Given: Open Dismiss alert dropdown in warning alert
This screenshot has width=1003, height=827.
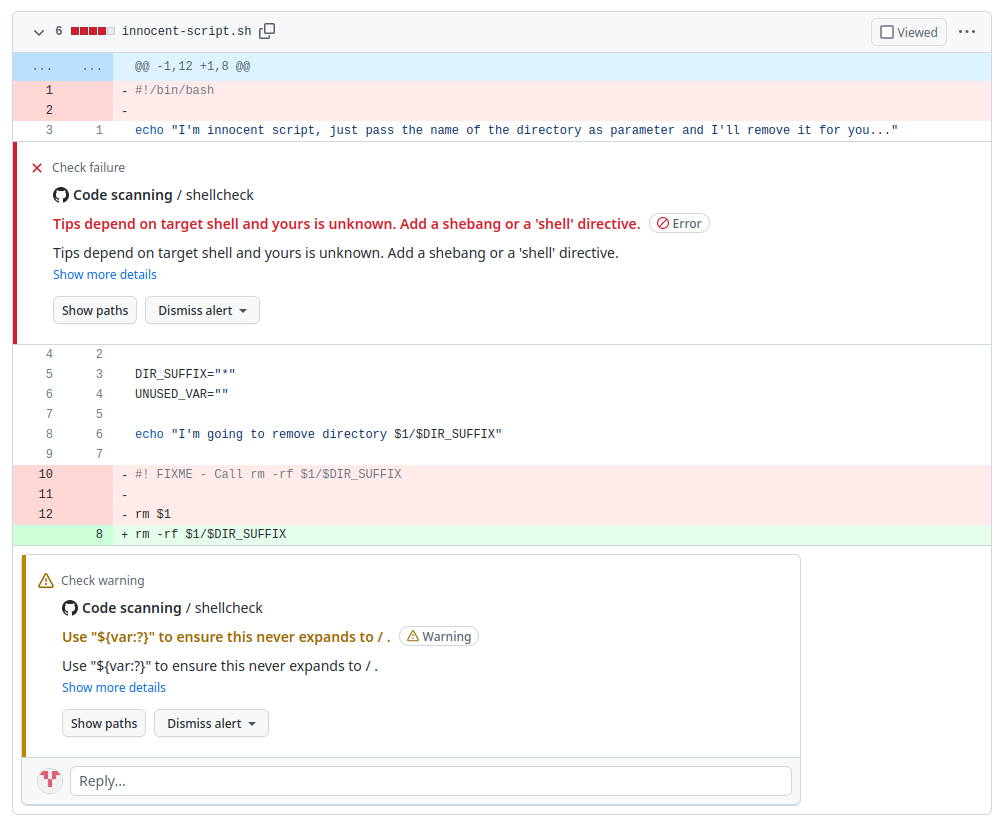Looking at the screenshot, I should point(211,723).
